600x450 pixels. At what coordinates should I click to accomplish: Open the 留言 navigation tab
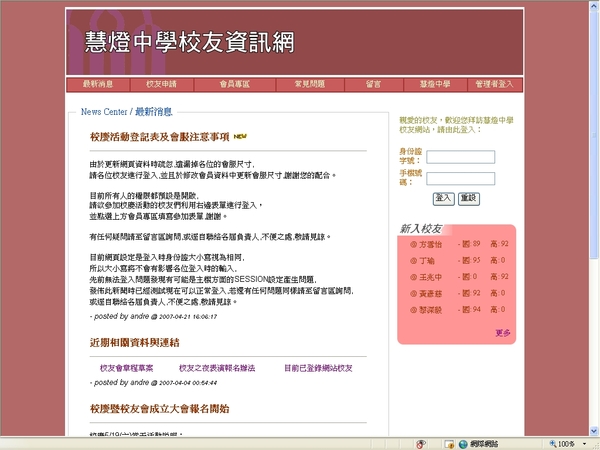pos(373,85)
